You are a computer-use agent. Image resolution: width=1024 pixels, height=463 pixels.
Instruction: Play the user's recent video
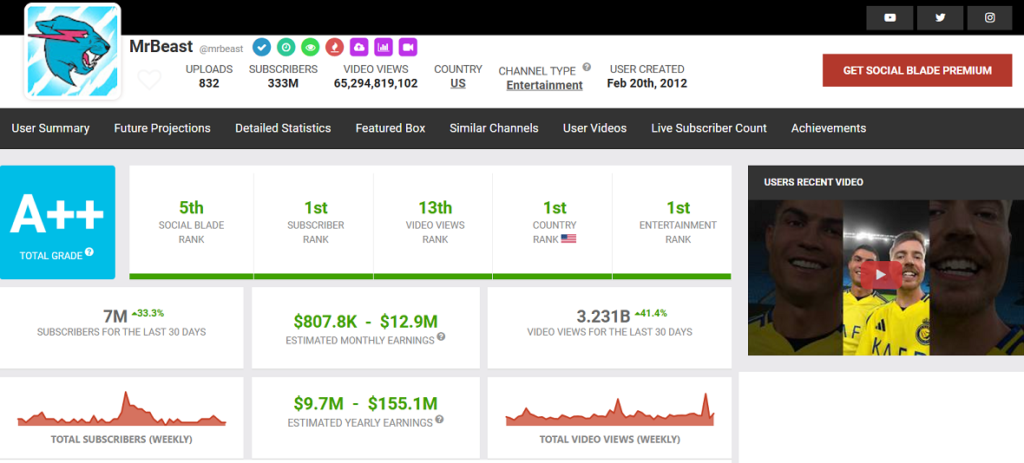coord(880,275)
